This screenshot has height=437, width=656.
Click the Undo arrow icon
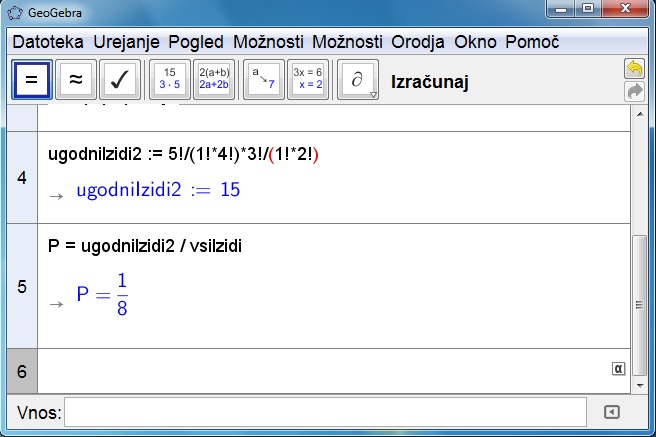click(634, 69)
